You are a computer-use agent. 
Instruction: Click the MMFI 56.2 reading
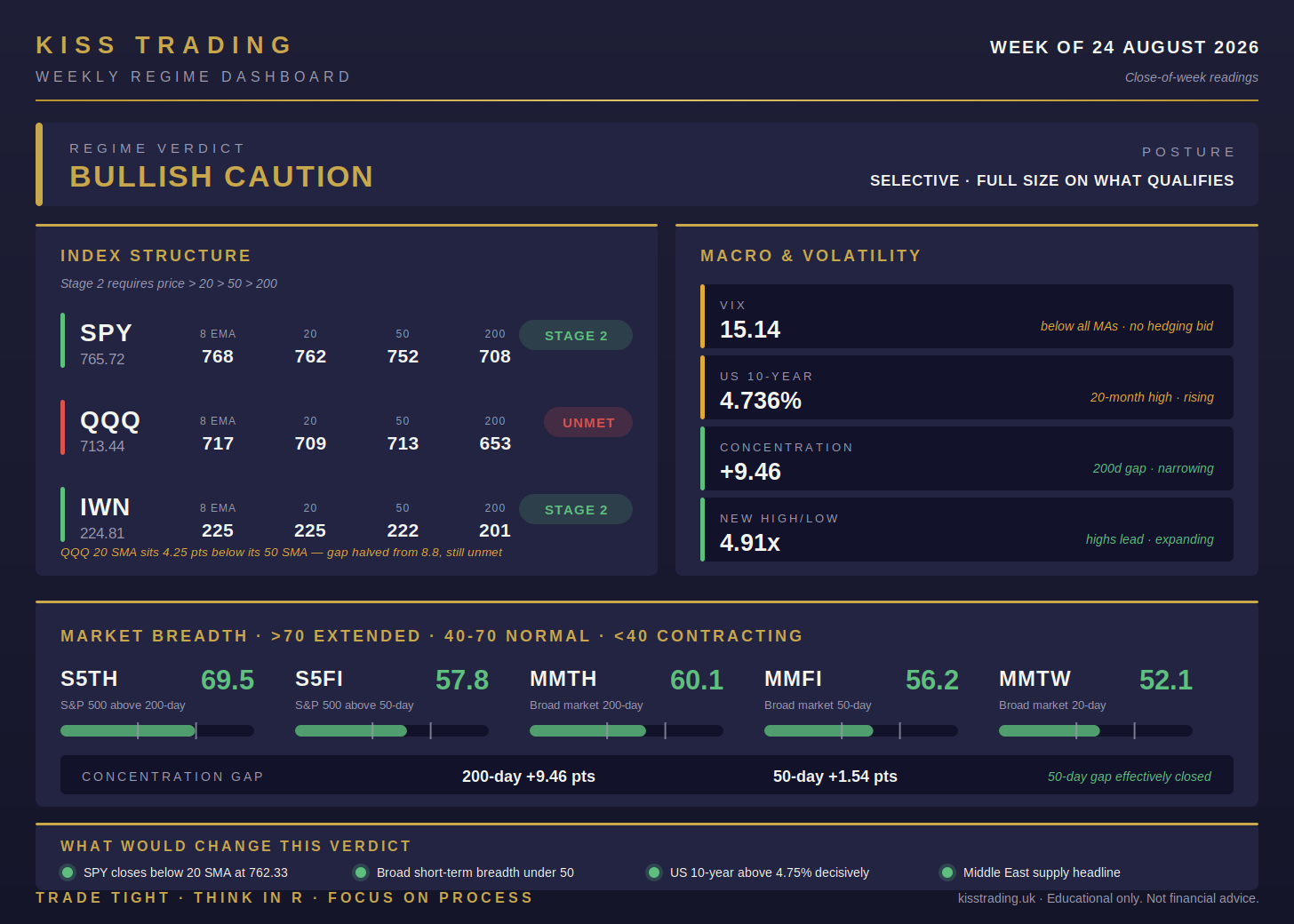pyautogui.click(x=932, y=680)
